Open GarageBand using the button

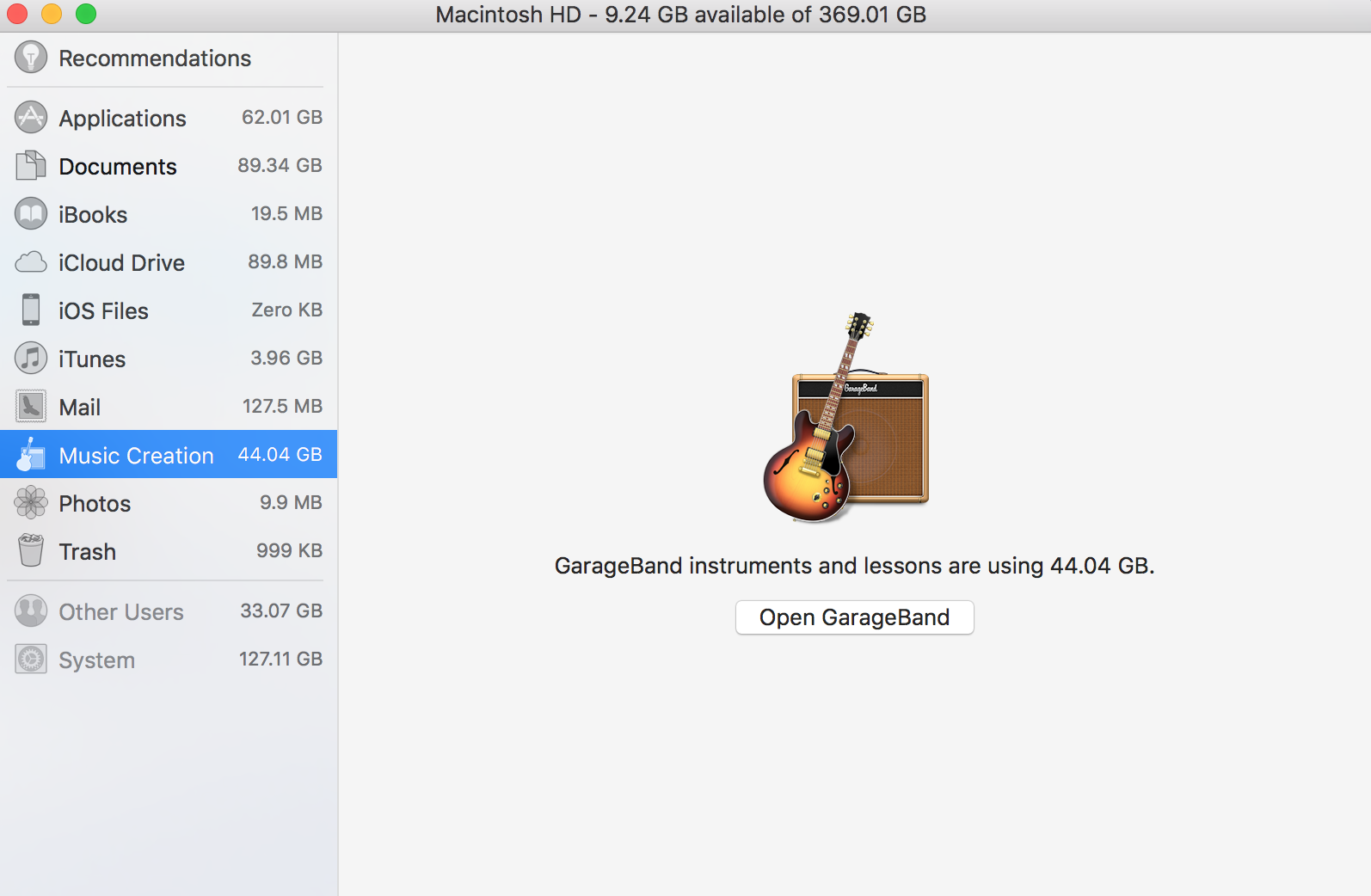(855, 617)
